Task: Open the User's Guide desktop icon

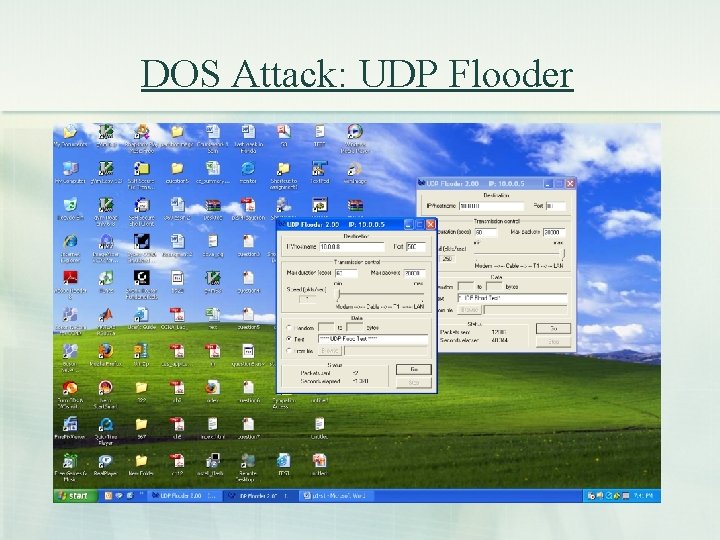Action: point(141,319)
